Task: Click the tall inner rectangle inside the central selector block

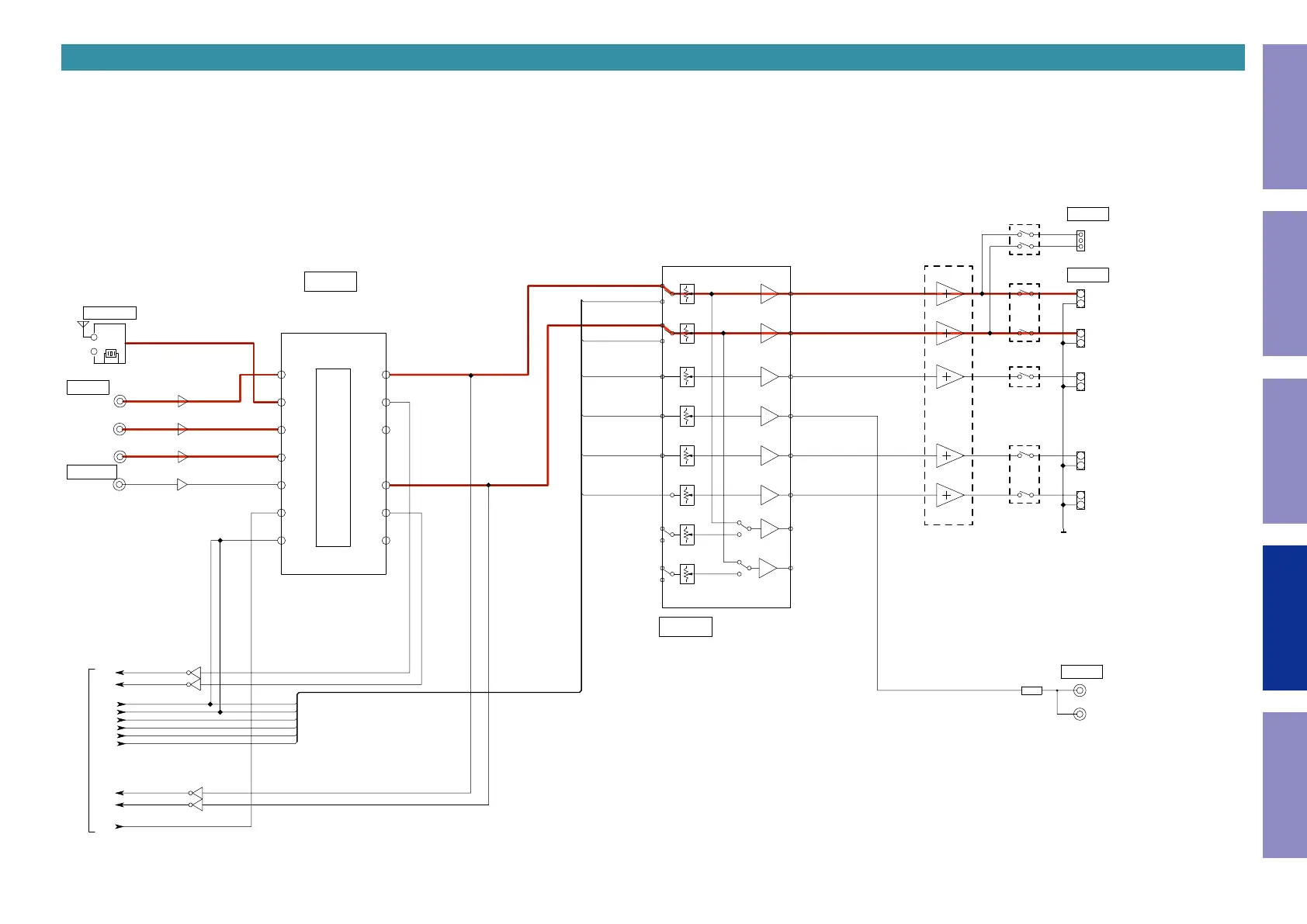Action: (333, 458)
